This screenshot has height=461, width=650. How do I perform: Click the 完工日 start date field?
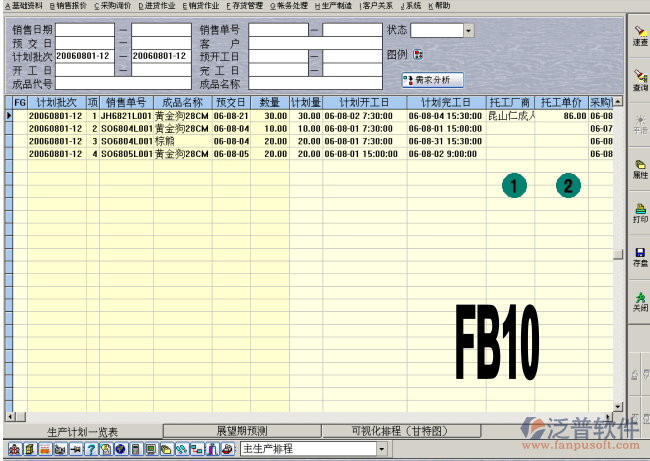pyautogui.click(x=279, y=70)
